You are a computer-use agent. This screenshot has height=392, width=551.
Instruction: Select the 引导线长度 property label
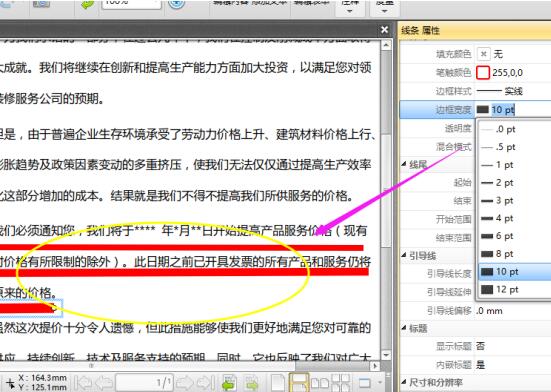(449, 274)
